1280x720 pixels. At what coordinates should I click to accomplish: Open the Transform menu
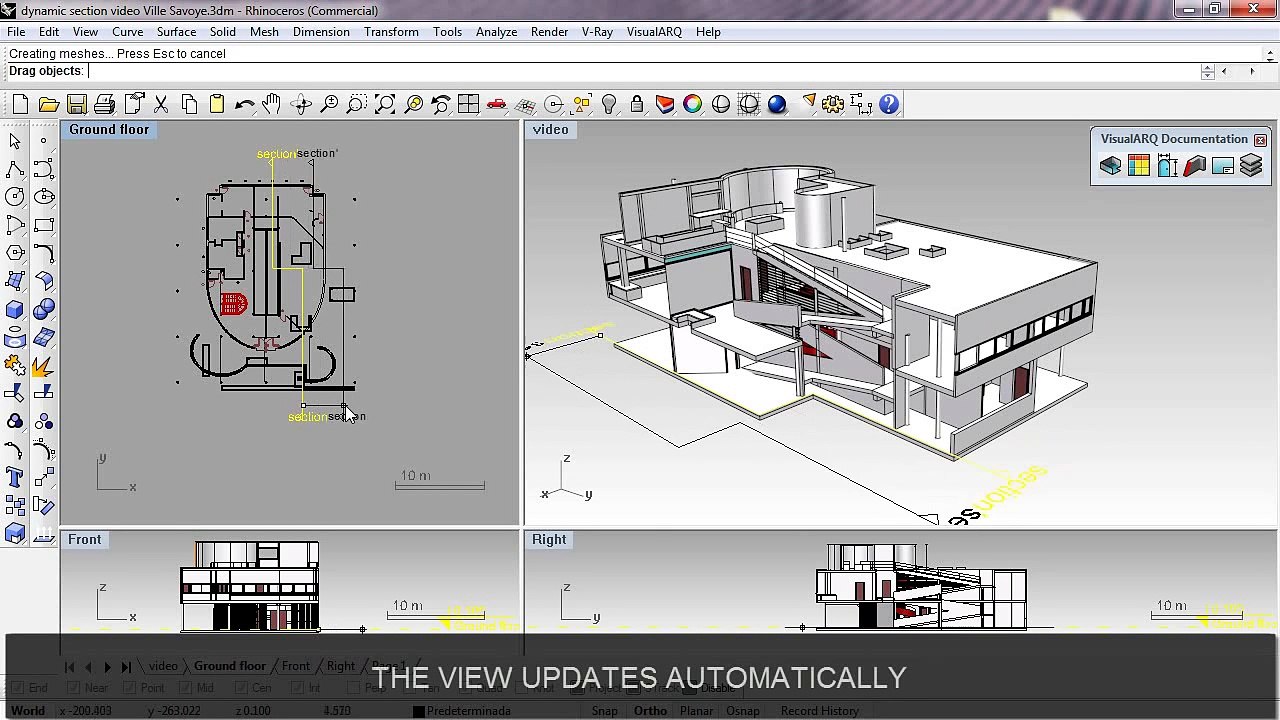(x=391, y=32)
